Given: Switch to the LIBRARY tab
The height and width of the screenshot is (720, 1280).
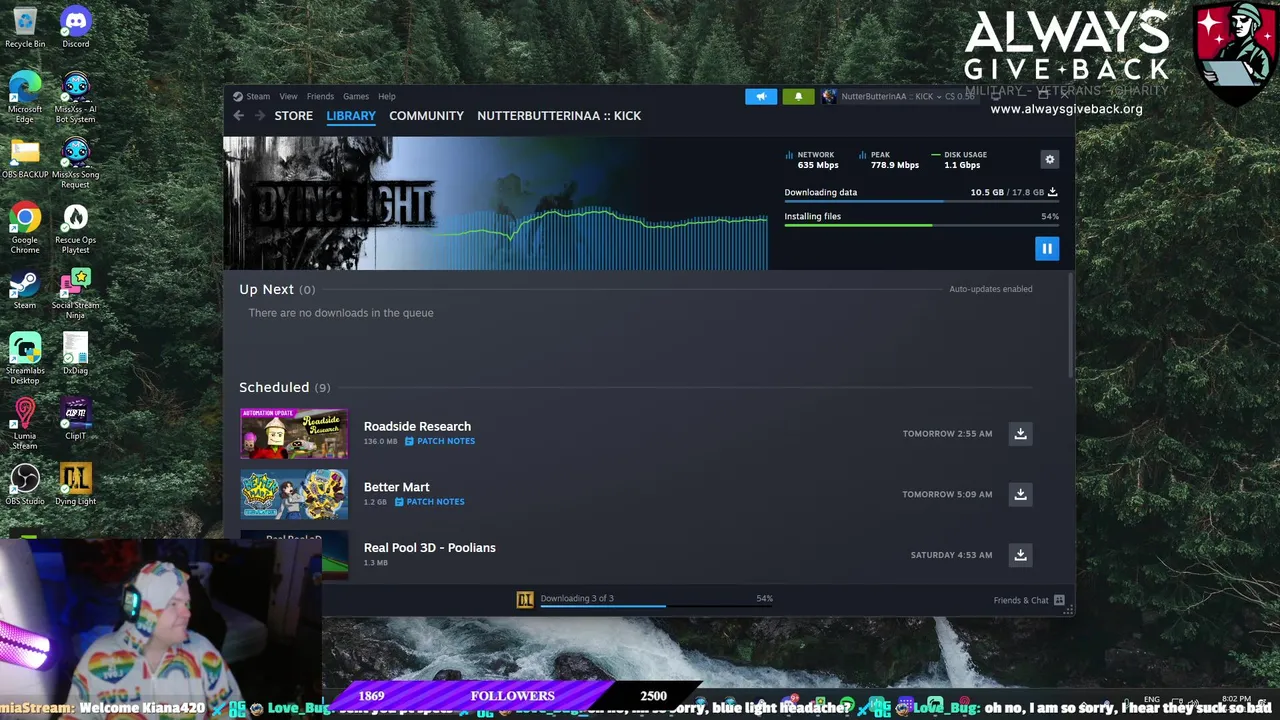Looking at the screenshot, I should [351, 116].
